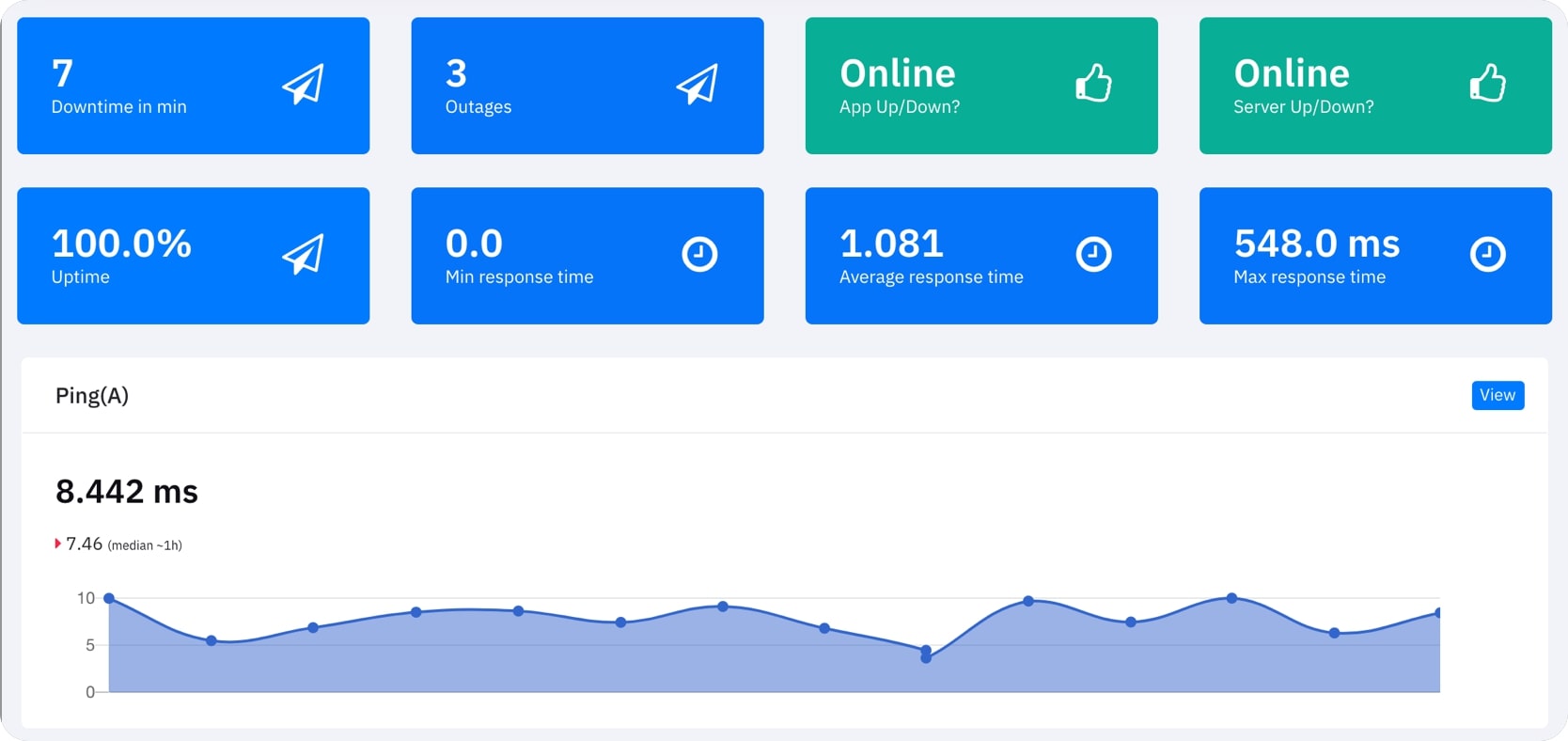The width and height of the screenshot is (1568, 741).
Task: Click clock icon on Max response time card
Action: pyautogui.click(x=1487, y=254)
